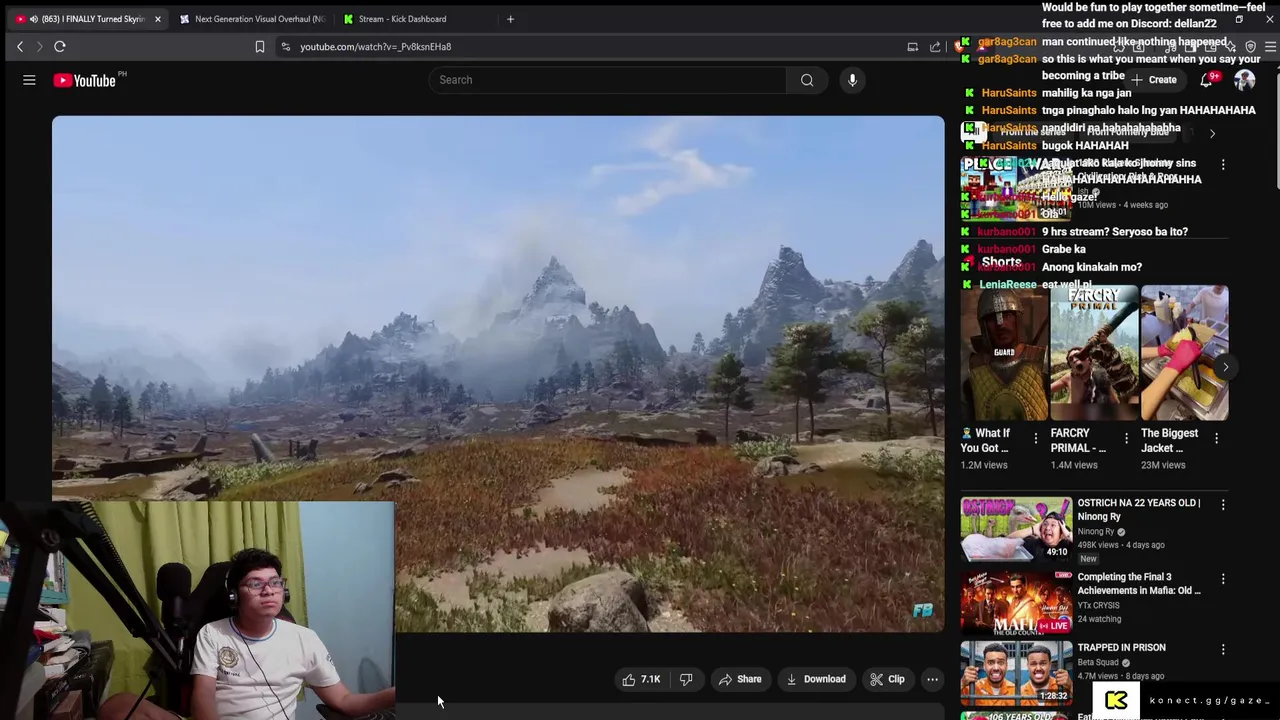Show the next shorts with the right arrow
Viewport: 1280px width, 720px height.
pyautogui.click(x=1225, y=367)
